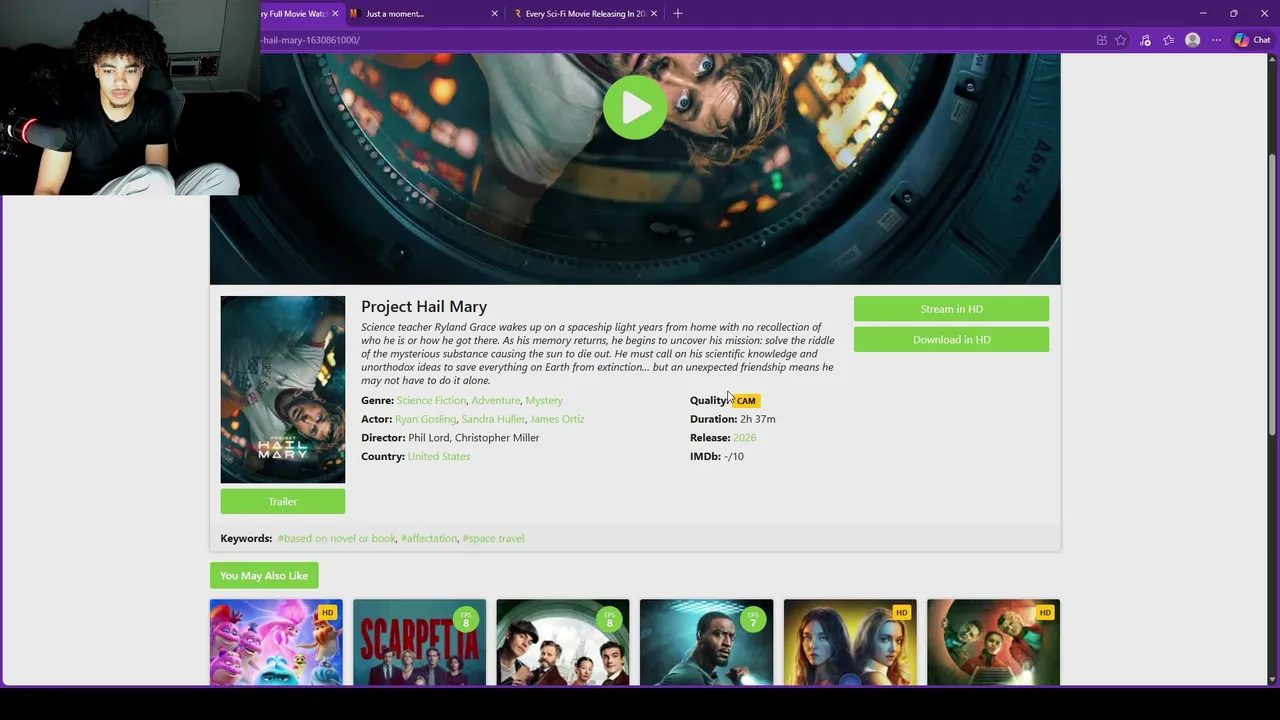Image resolution: width=1280 pixels, height=720 pixels.
Task: Open the 2026 release year link
Action: click(744, 438)
